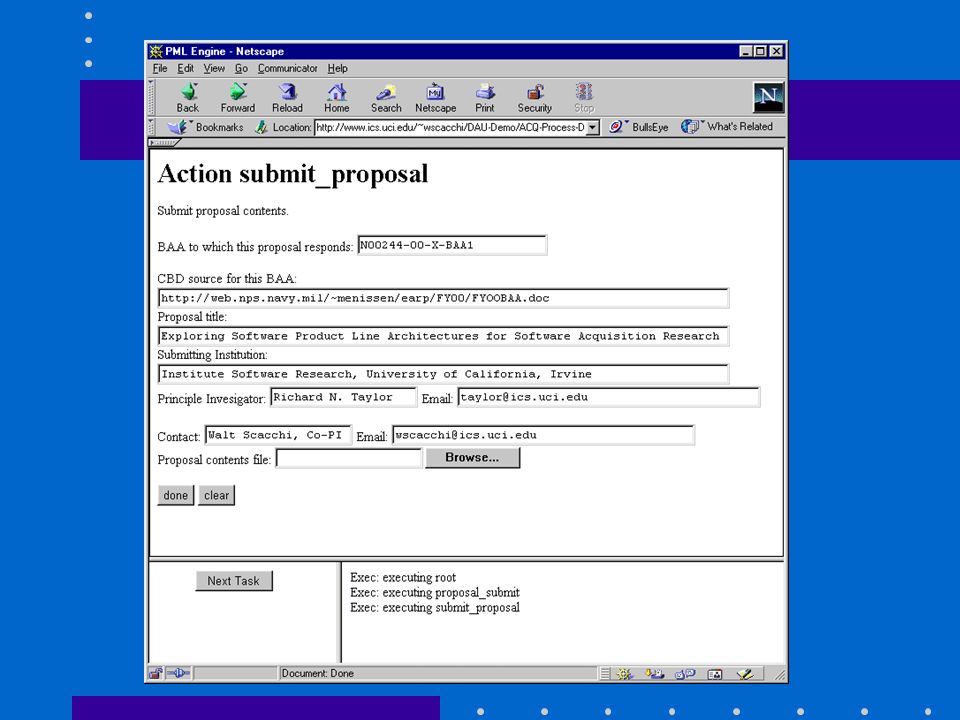Open the View menu

coord(214,69)
